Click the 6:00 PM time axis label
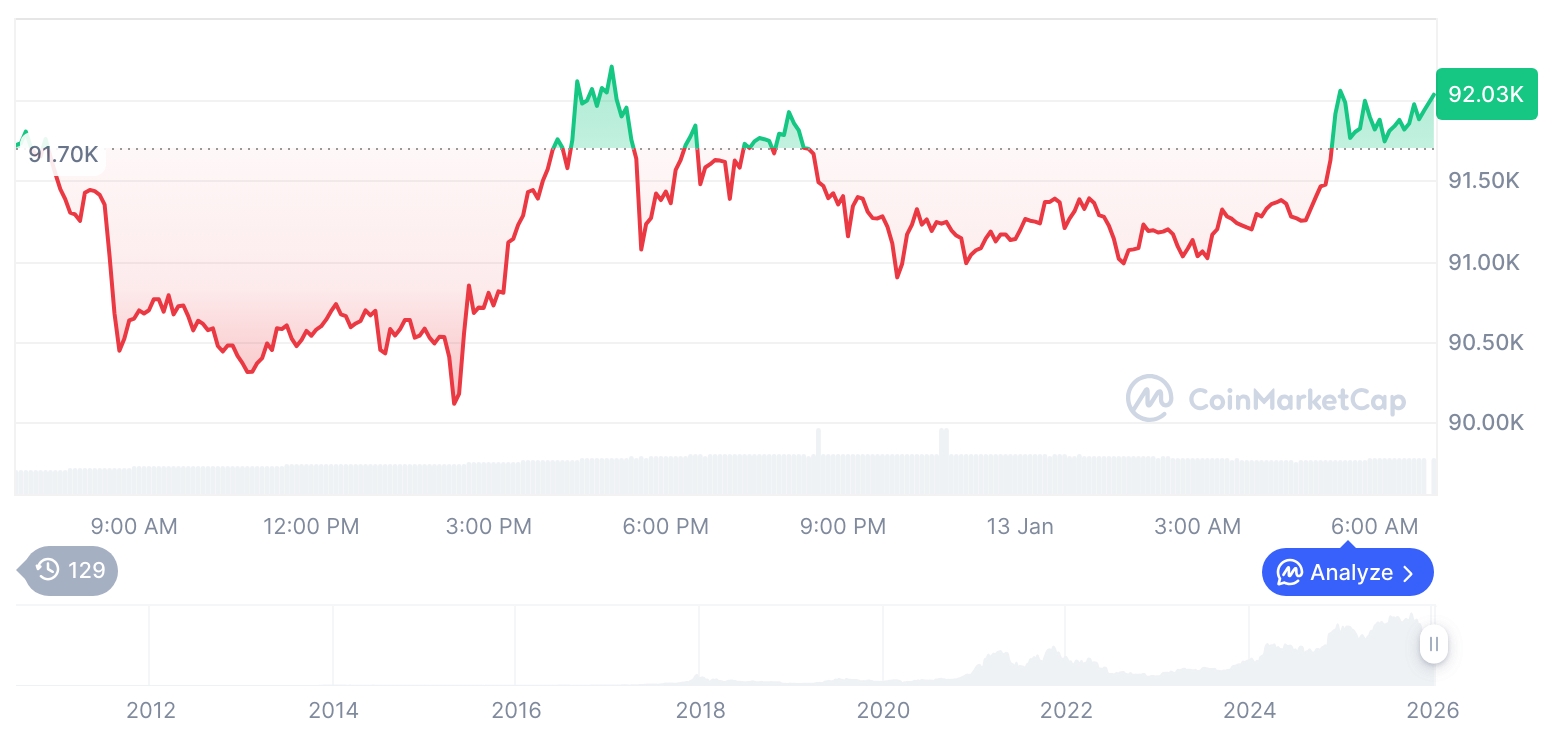The image size is (1566, 732). point(665,526)
